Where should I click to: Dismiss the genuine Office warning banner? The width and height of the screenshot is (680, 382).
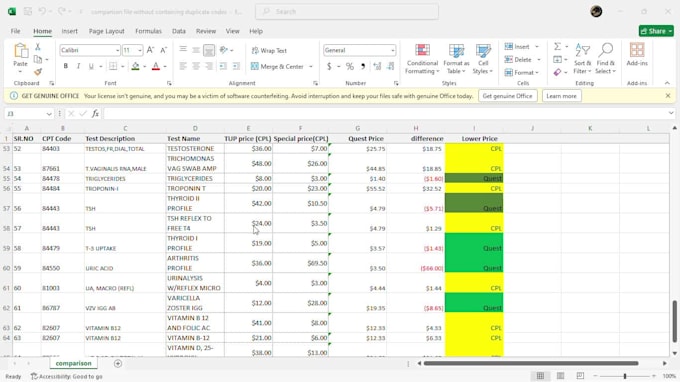668,96
